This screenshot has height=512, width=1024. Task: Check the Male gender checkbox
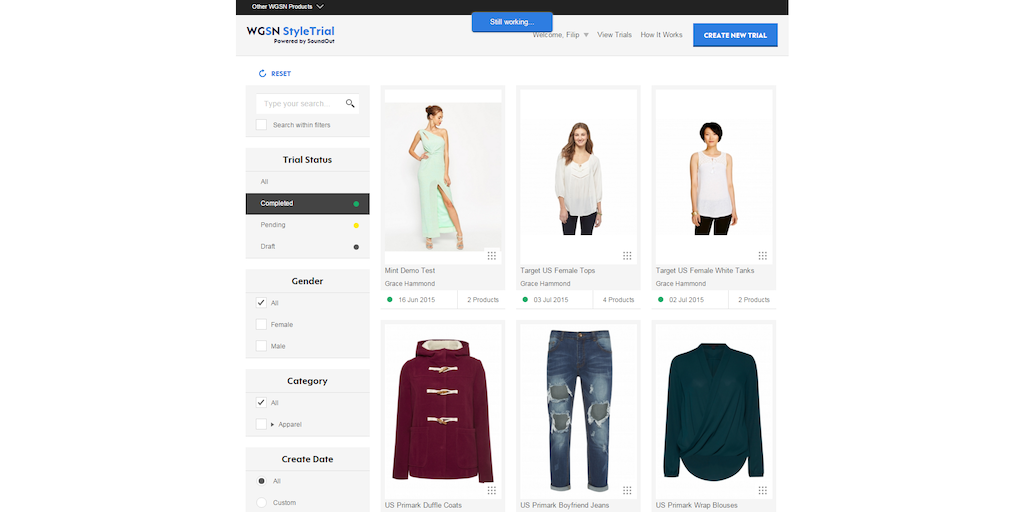(261, 346)
